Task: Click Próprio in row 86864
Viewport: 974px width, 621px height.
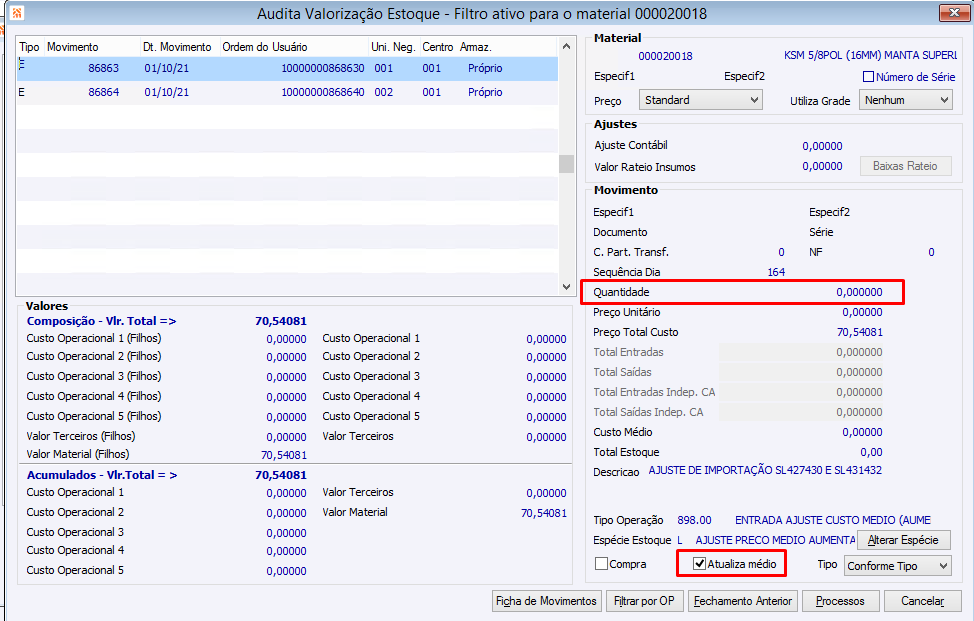Action: [x=485, y=93]
